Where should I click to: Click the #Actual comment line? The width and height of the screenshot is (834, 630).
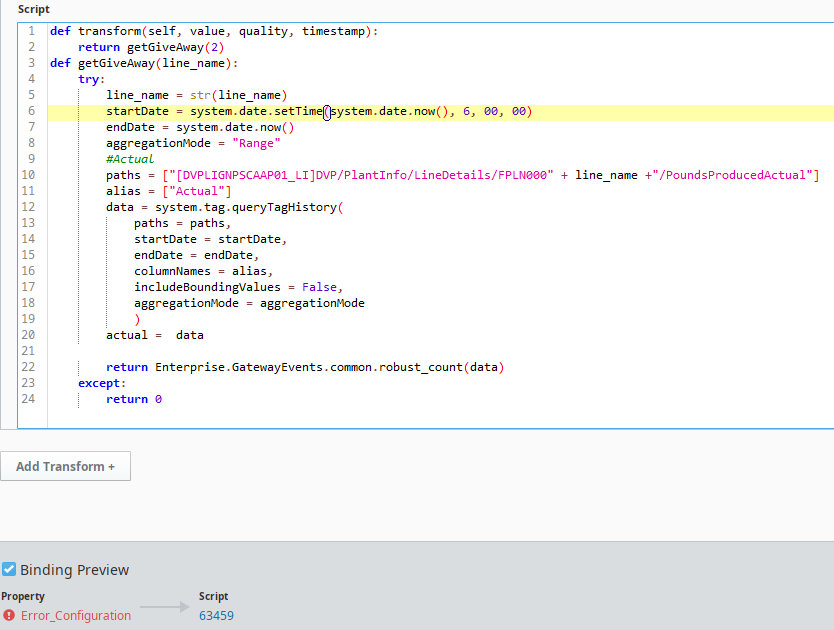tap(130, 159)
